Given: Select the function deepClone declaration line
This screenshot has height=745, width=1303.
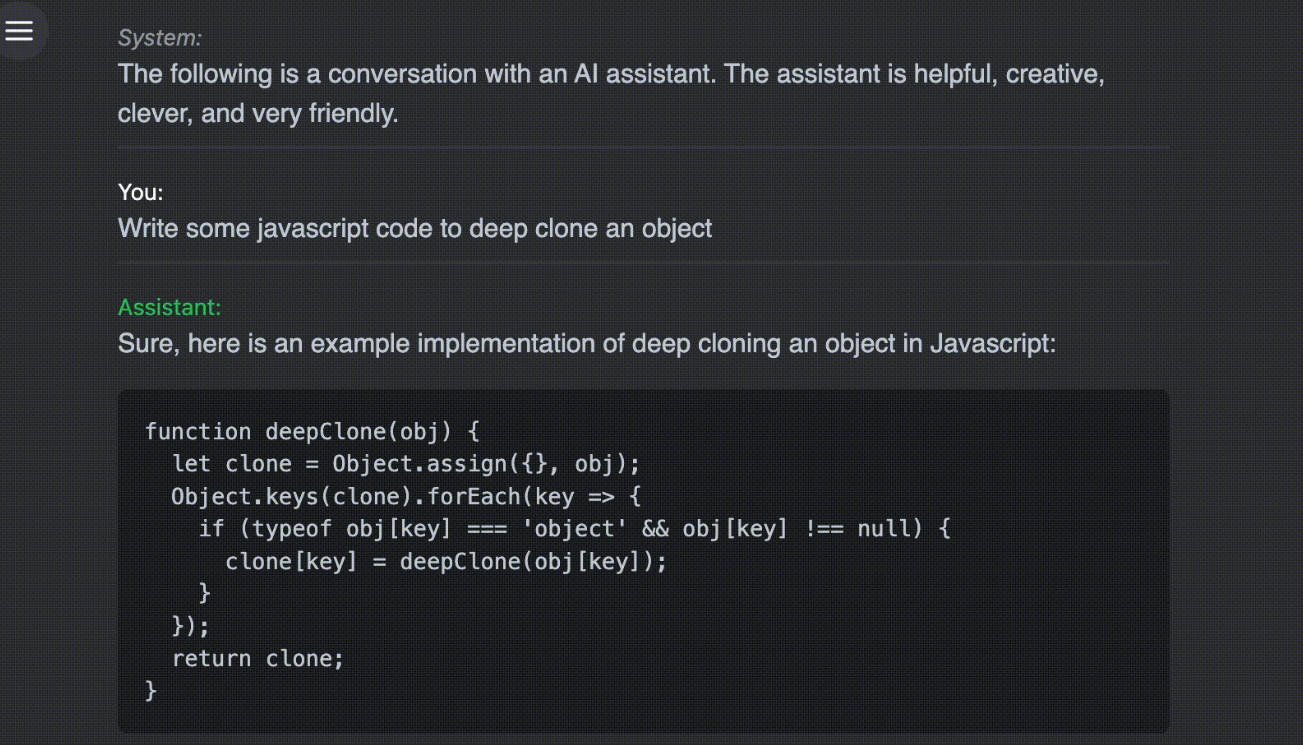Looking at the screenshot, I should tap(312, 430).
